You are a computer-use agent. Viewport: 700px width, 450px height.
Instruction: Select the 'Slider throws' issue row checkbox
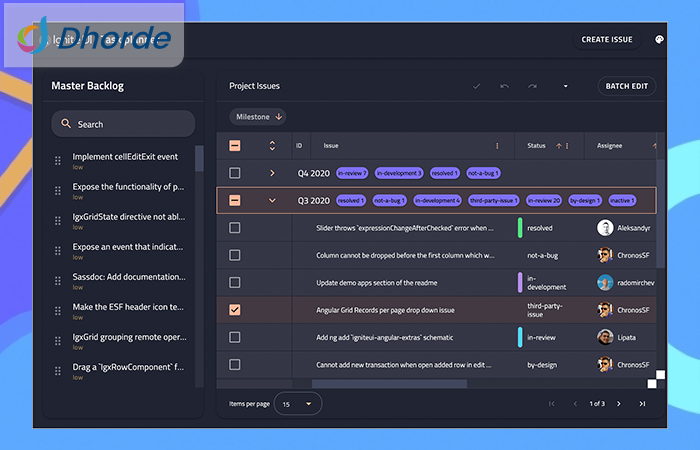235,228
